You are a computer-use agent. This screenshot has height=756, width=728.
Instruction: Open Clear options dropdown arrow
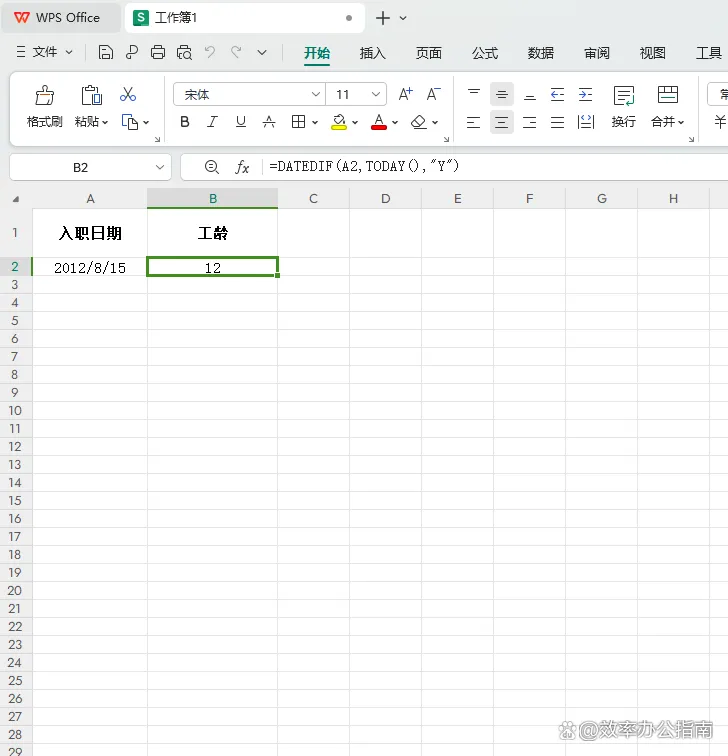click(435, 122)
